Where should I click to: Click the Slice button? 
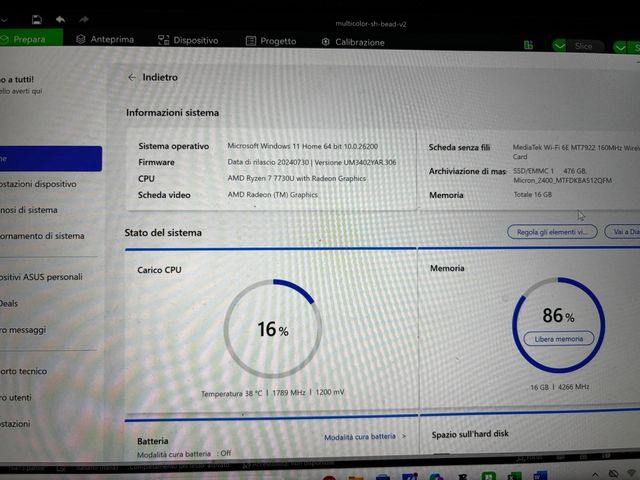coord(584,46)
